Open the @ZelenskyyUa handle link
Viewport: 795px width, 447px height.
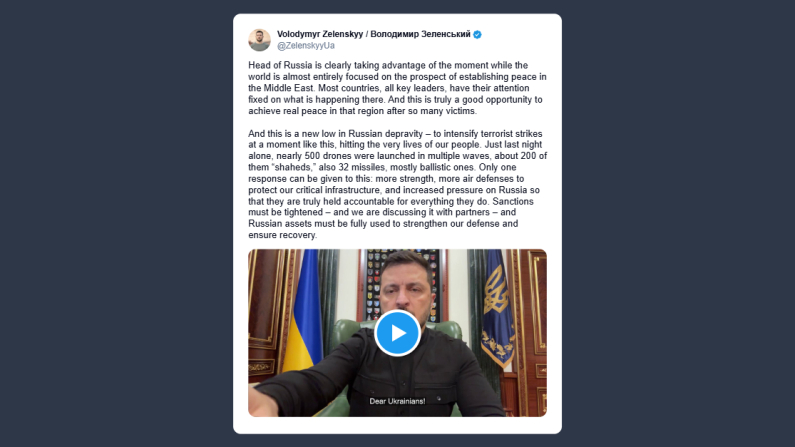tap(306, 46)
